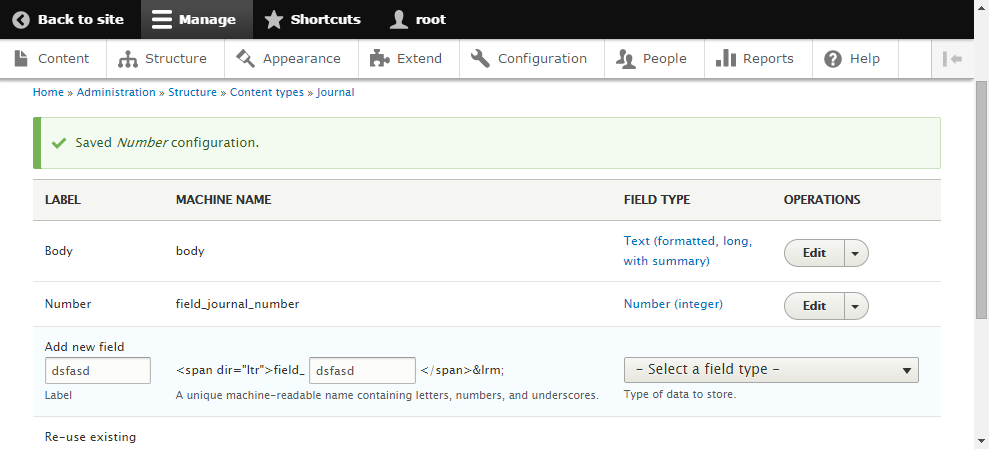Open the Content admin section
This screenshot has height=449, width=989.
click(51, 59)
